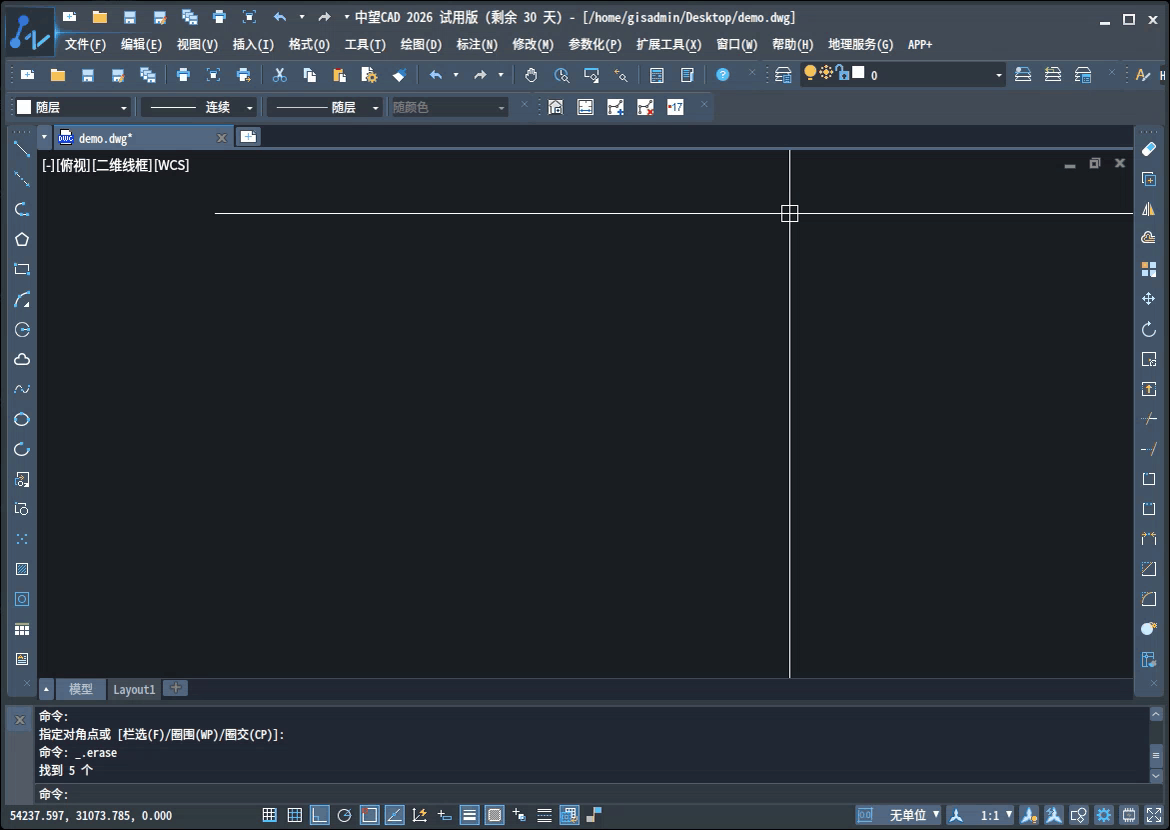Toggle grid display in status bar
1170x830 pixels.
(295, 815)
